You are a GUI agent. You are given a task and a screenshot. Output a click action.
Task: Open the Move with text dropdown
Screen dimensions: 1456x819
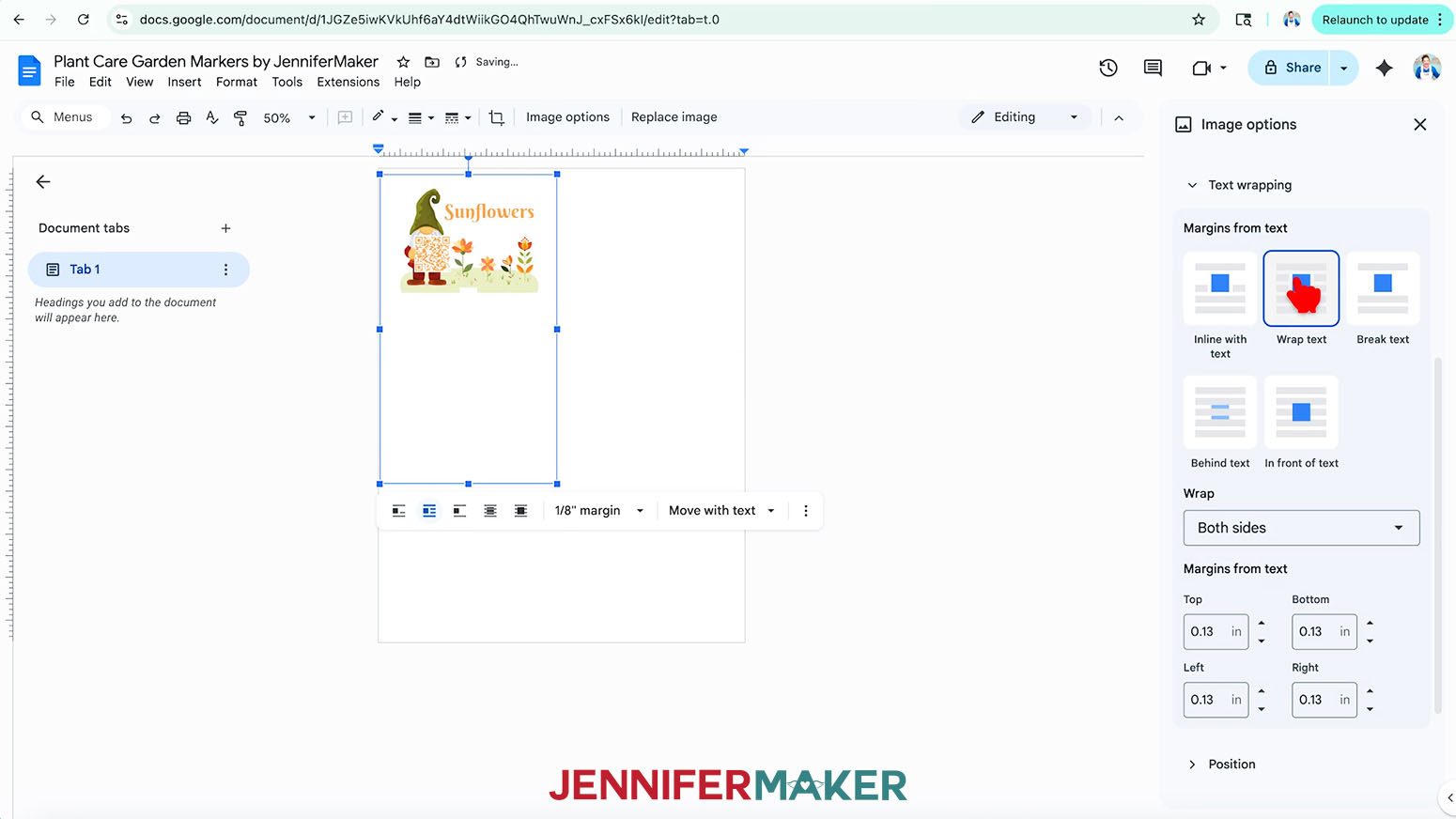point(721,511)
